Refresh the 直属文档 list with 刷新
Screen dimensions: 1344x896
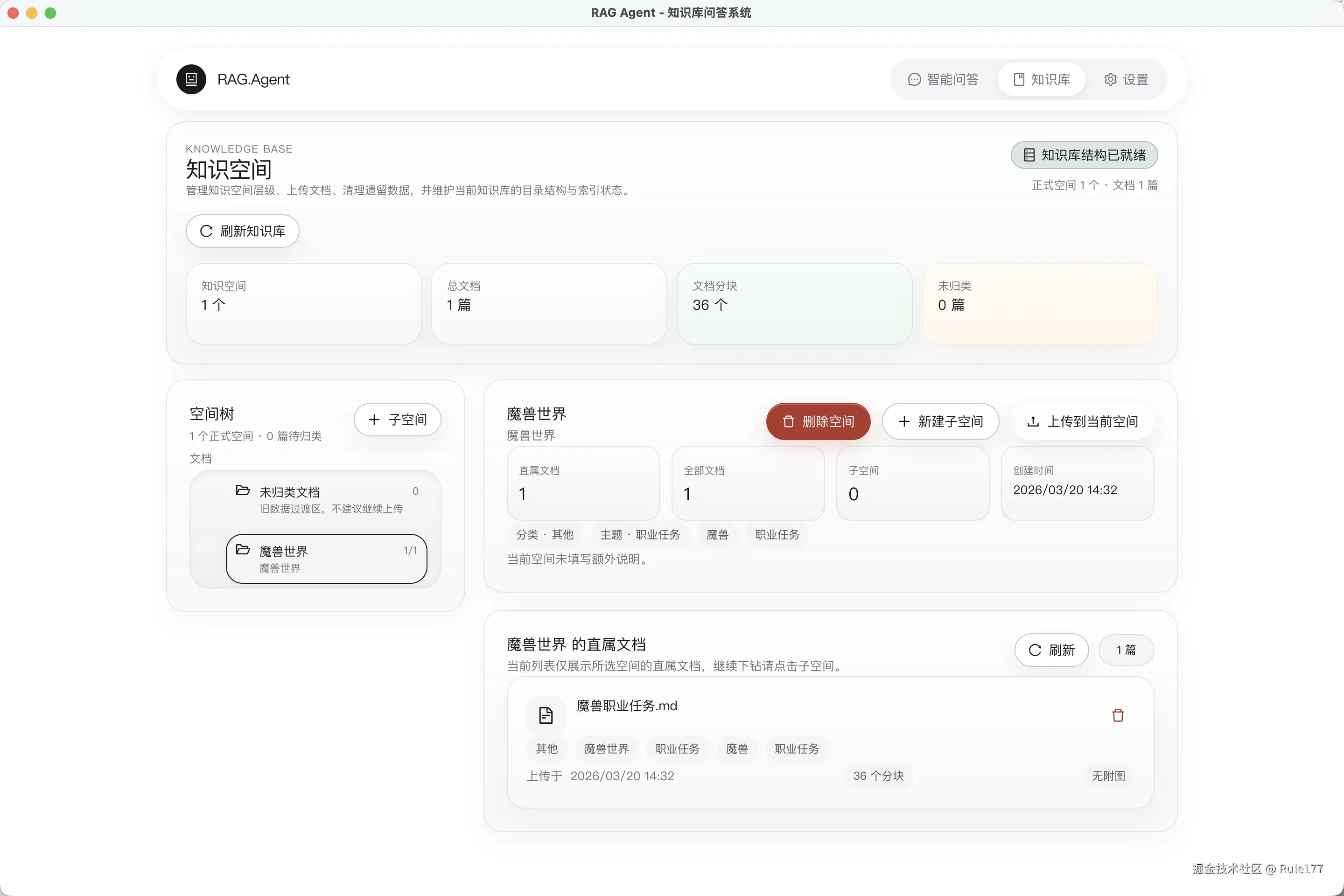coord(1051,650)
